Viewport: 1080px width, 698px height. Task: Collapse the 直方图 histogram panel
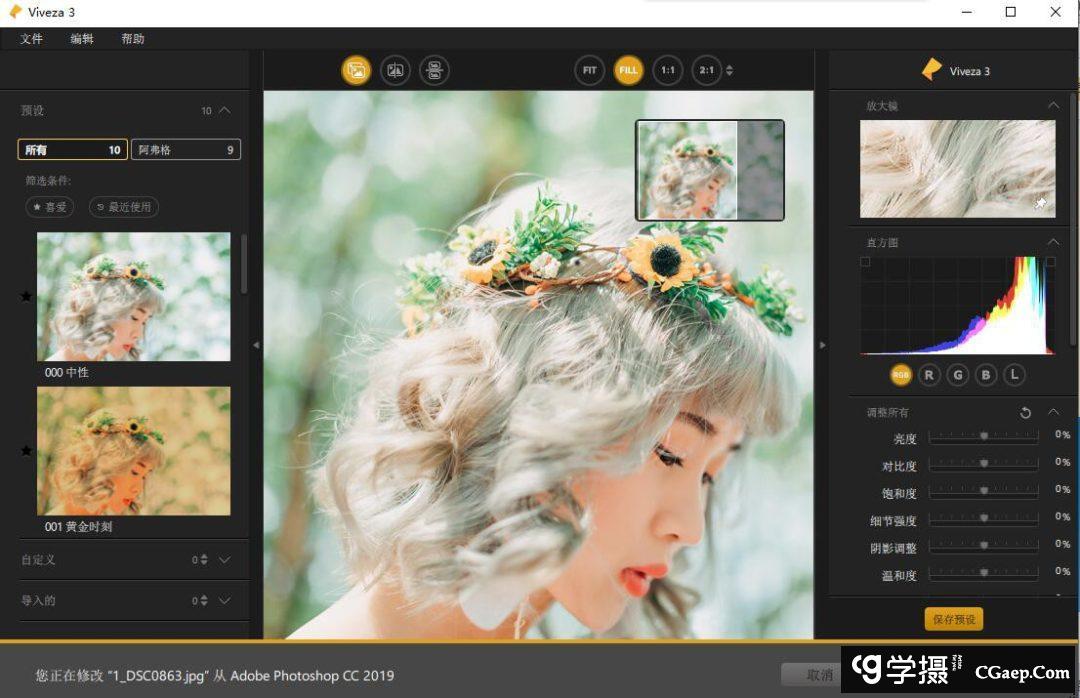(x=1053, y=242)
